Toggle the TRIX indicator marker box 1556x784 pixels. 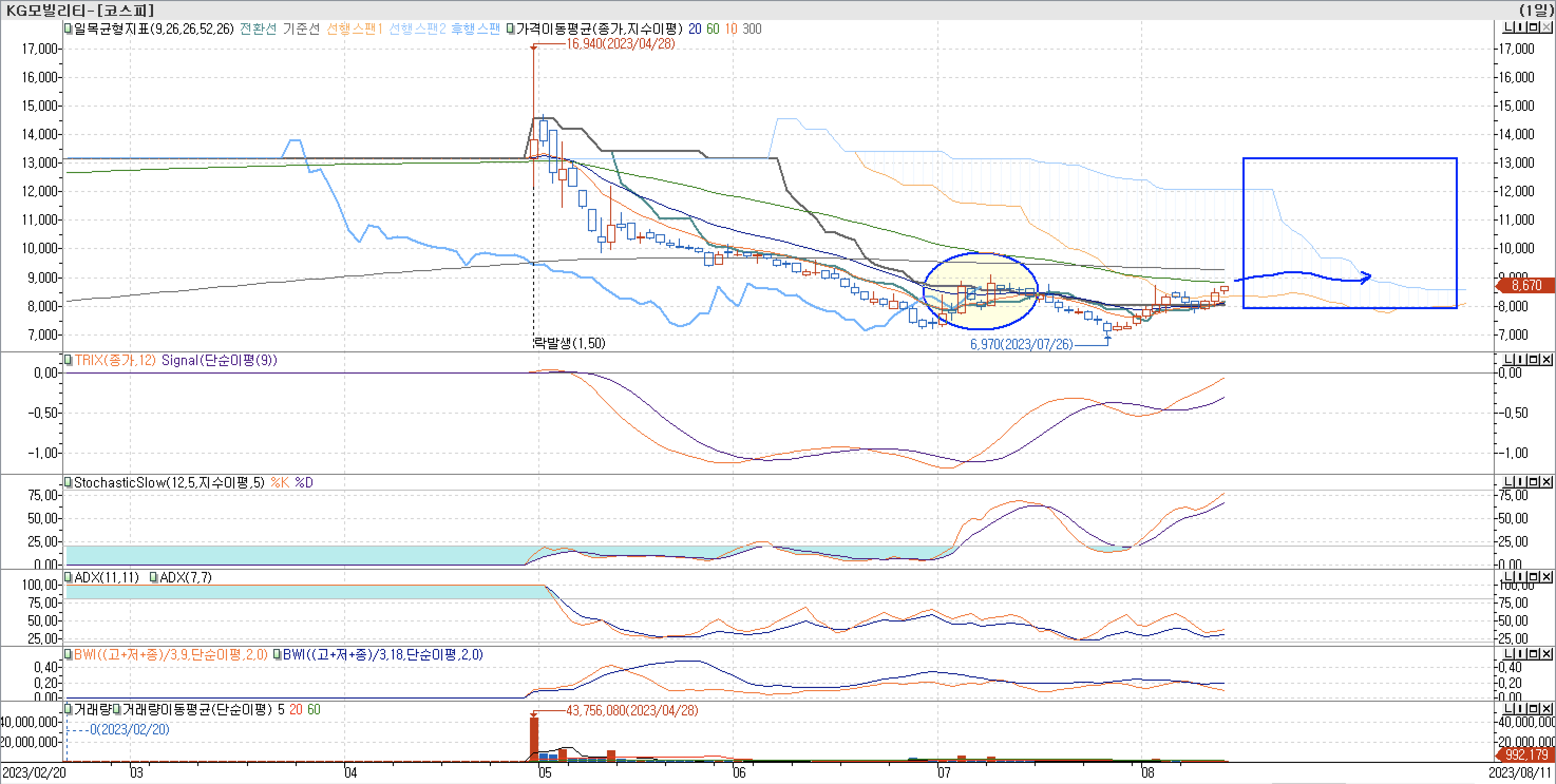pos(69,360)
